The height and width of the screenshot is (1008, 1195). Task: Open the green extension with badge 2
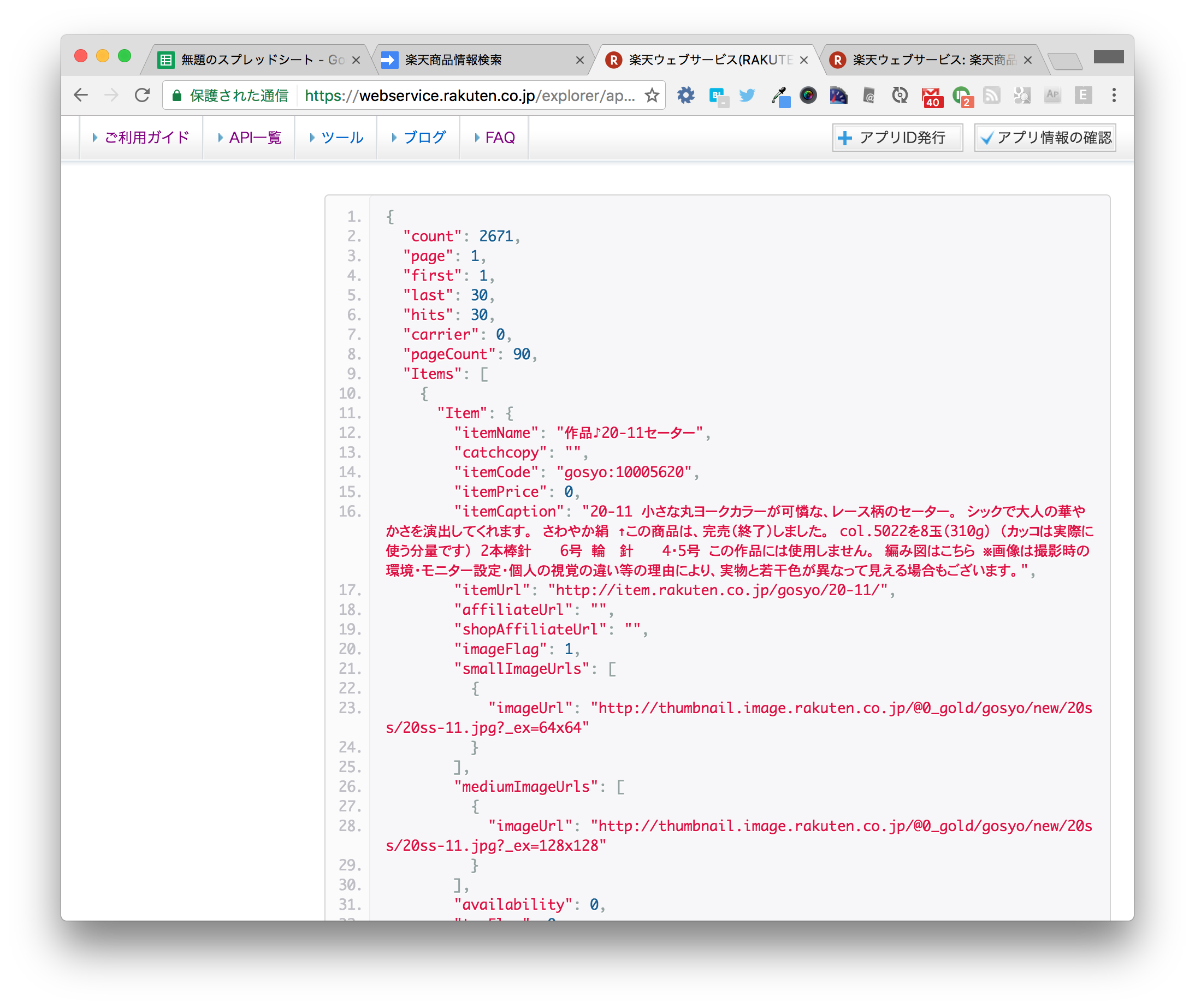coord(962,97)
